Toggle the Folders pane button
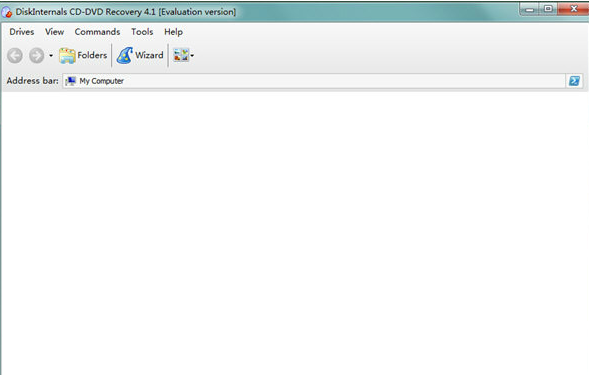Image resolution: width=589 pixels, height=375 pixels. tap(83, 55)
